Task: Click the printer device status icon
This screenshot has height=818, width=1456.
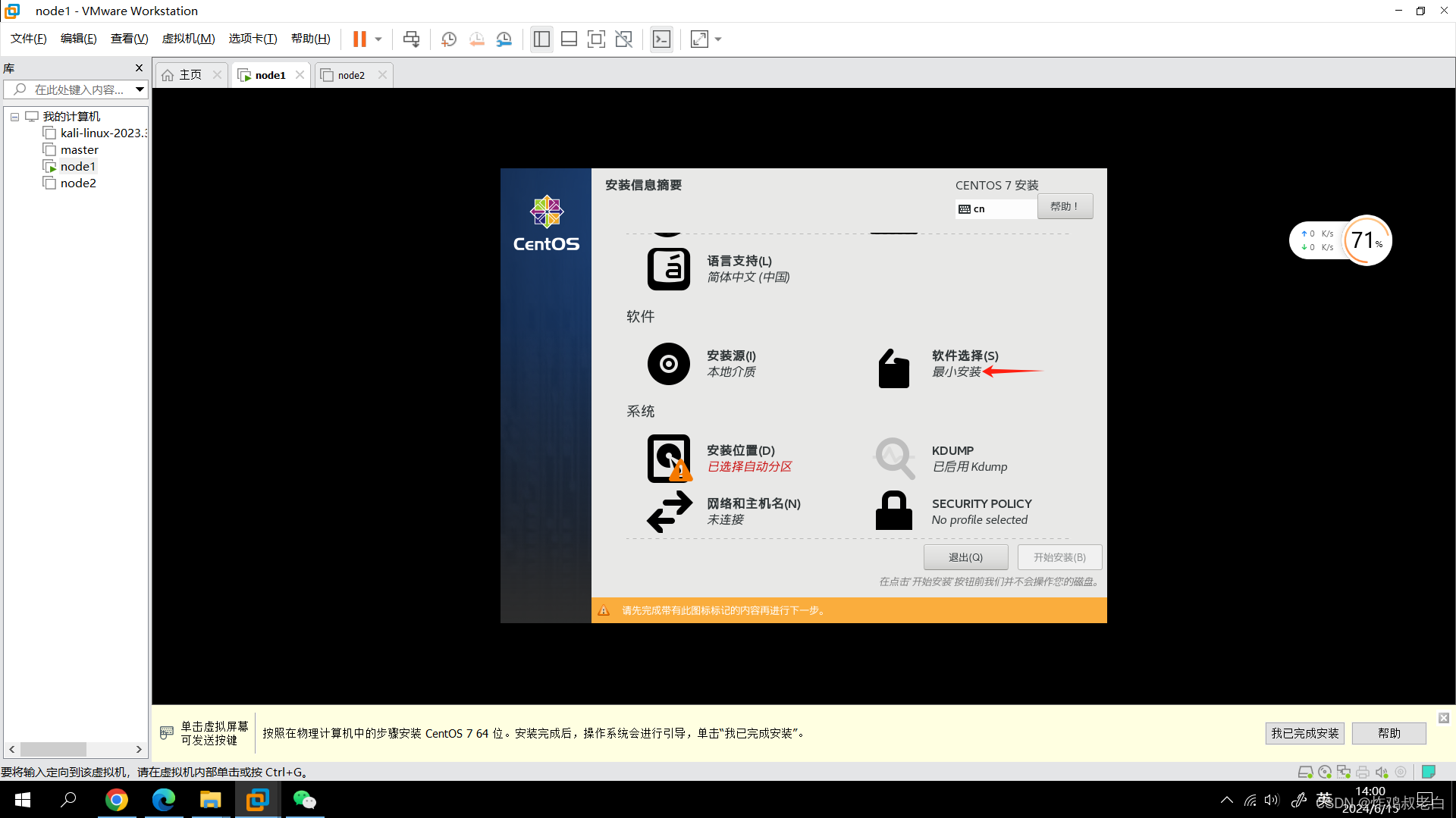Action: (x=1363, y=772)
